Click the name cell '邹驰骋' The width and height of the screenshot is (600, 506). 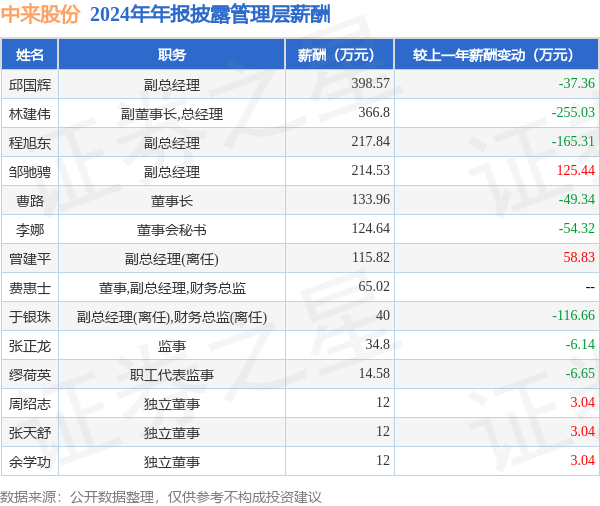point(29,172)
